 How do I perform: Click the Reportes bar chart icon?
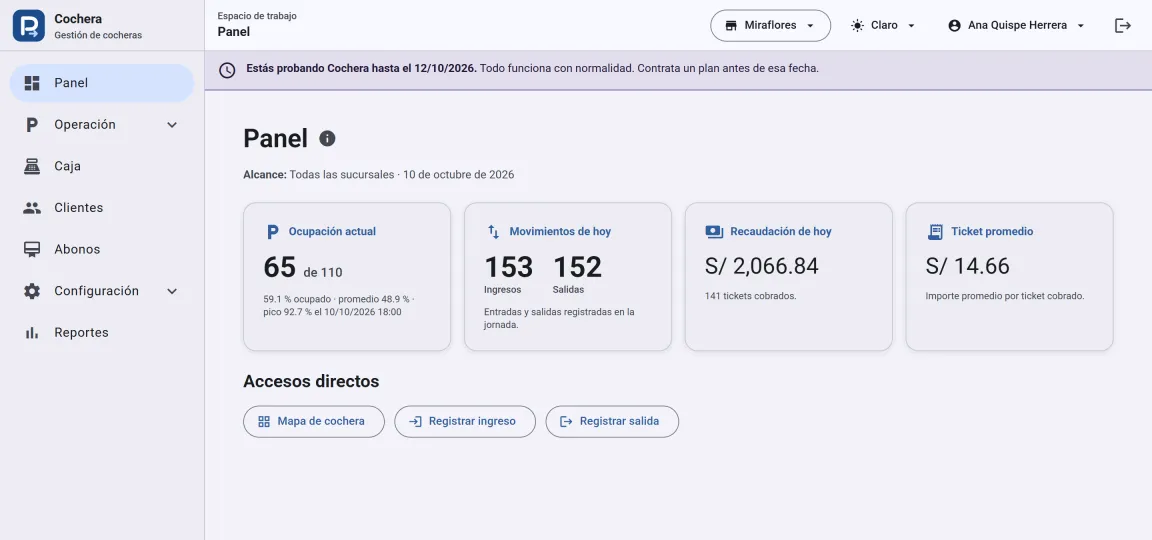point(32,333)
